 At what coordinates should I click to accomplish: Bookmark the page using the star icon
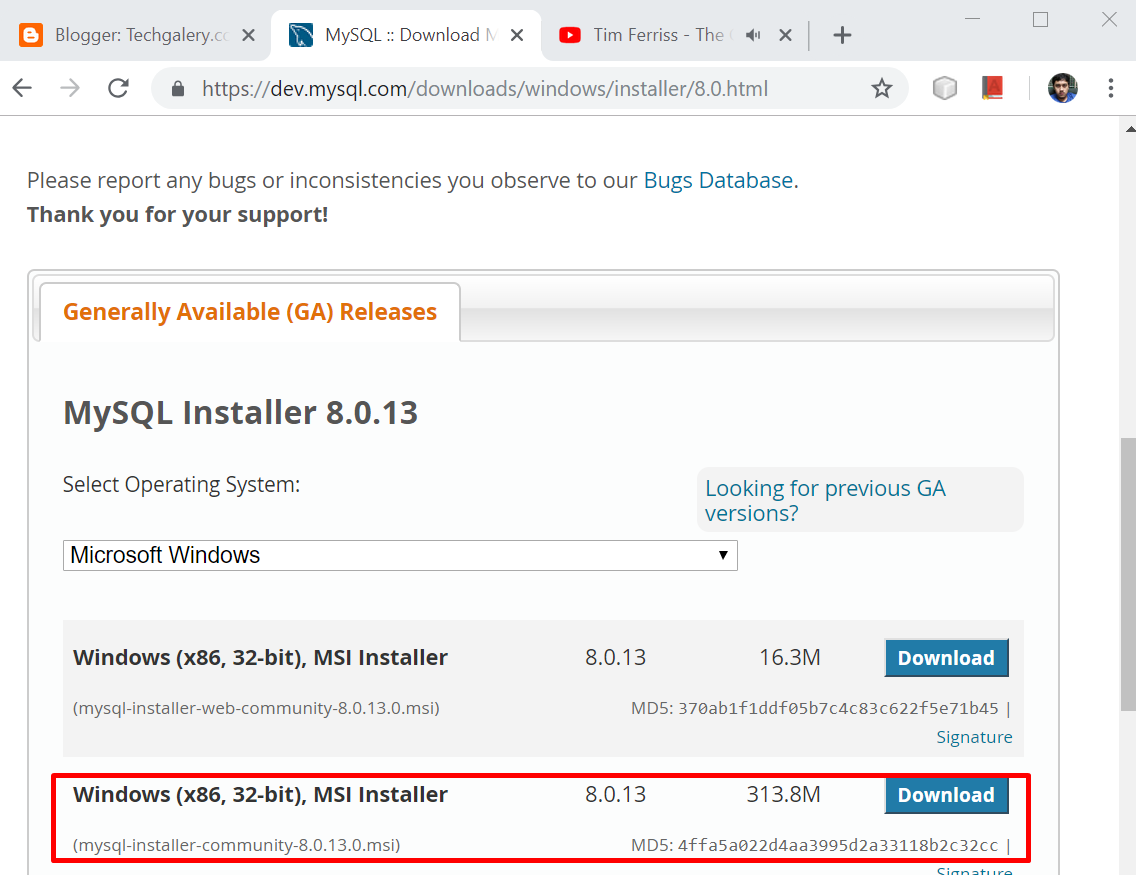(x=881, y=88)
